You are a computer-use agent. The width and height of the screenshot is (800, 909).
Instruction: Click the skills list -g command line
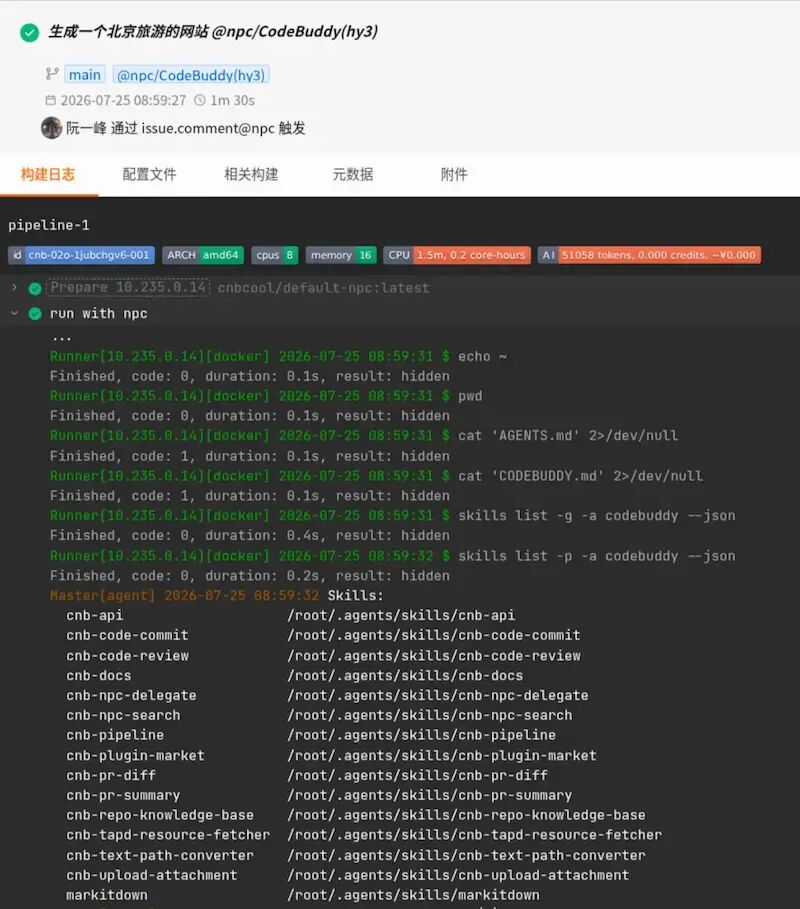coord(392,515)
